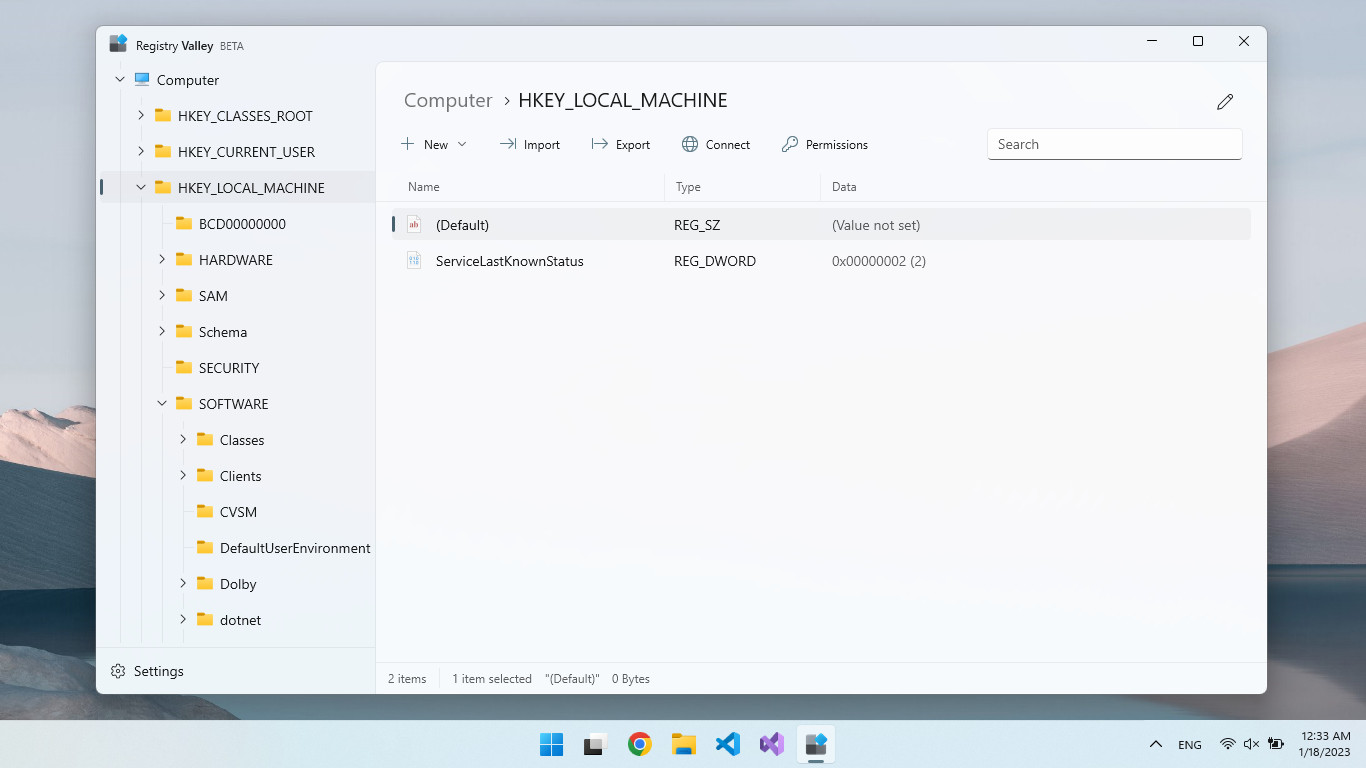
Task: Click the pencil edit path icon
Action: coord(1225,102)
